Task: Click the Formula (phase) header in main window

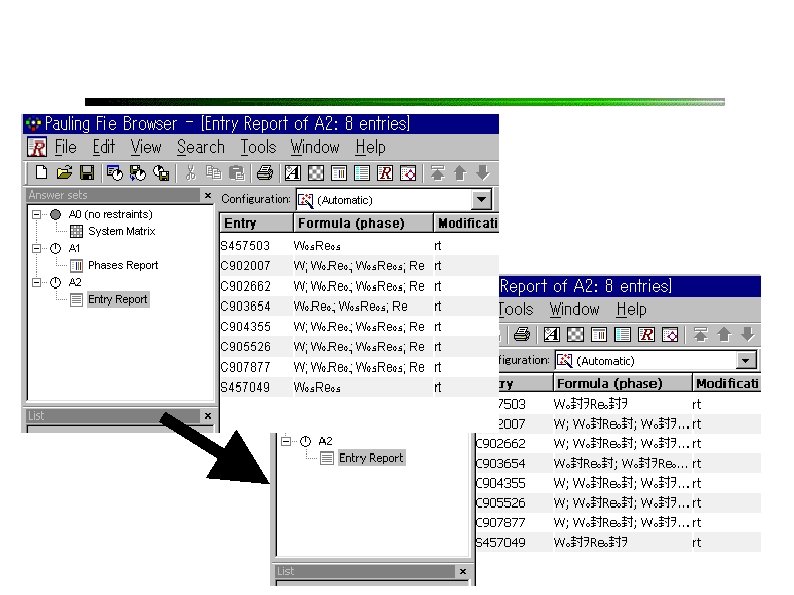Action: (363, 223)
